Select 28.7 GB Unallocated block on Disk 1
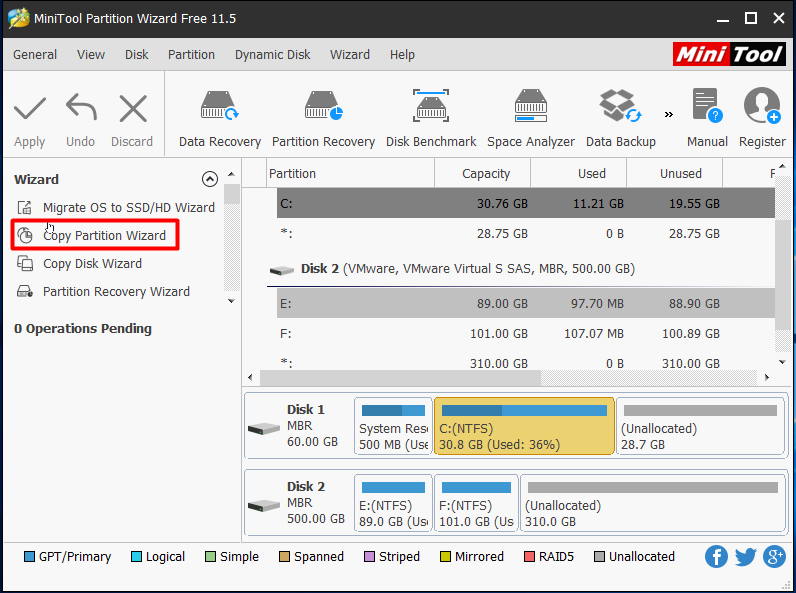This screenshot has width=796, height=593. 700,426
